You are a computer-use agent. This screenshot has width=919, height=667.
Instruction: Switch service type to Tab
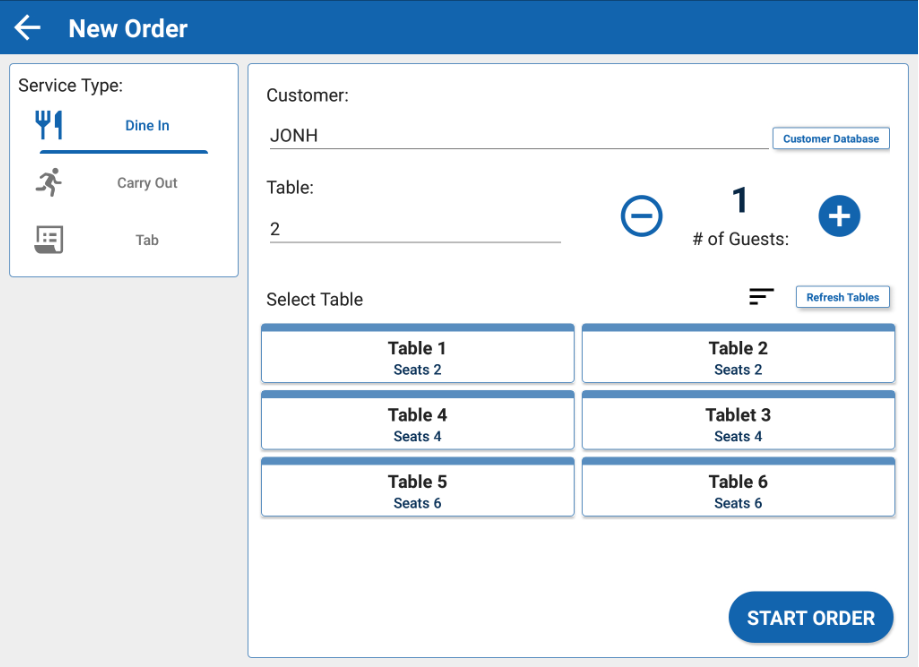coord(147,240)
